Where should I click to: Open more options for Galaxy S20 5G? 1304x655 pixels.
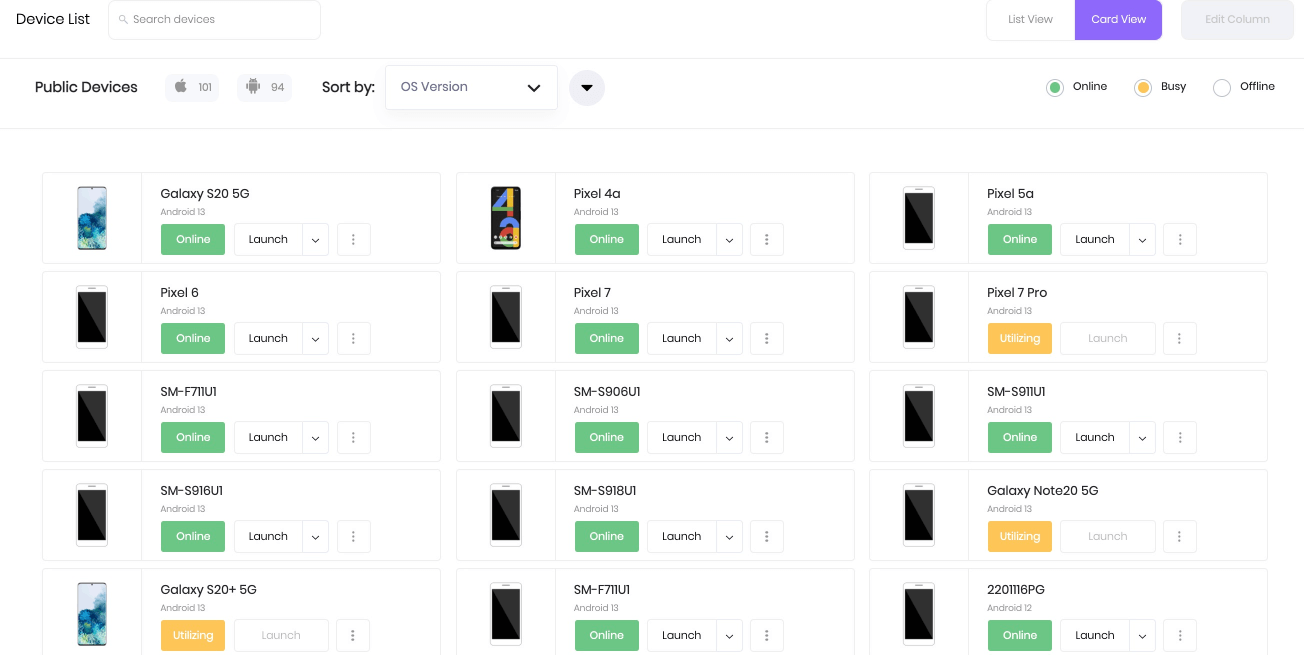coord(354,240)
